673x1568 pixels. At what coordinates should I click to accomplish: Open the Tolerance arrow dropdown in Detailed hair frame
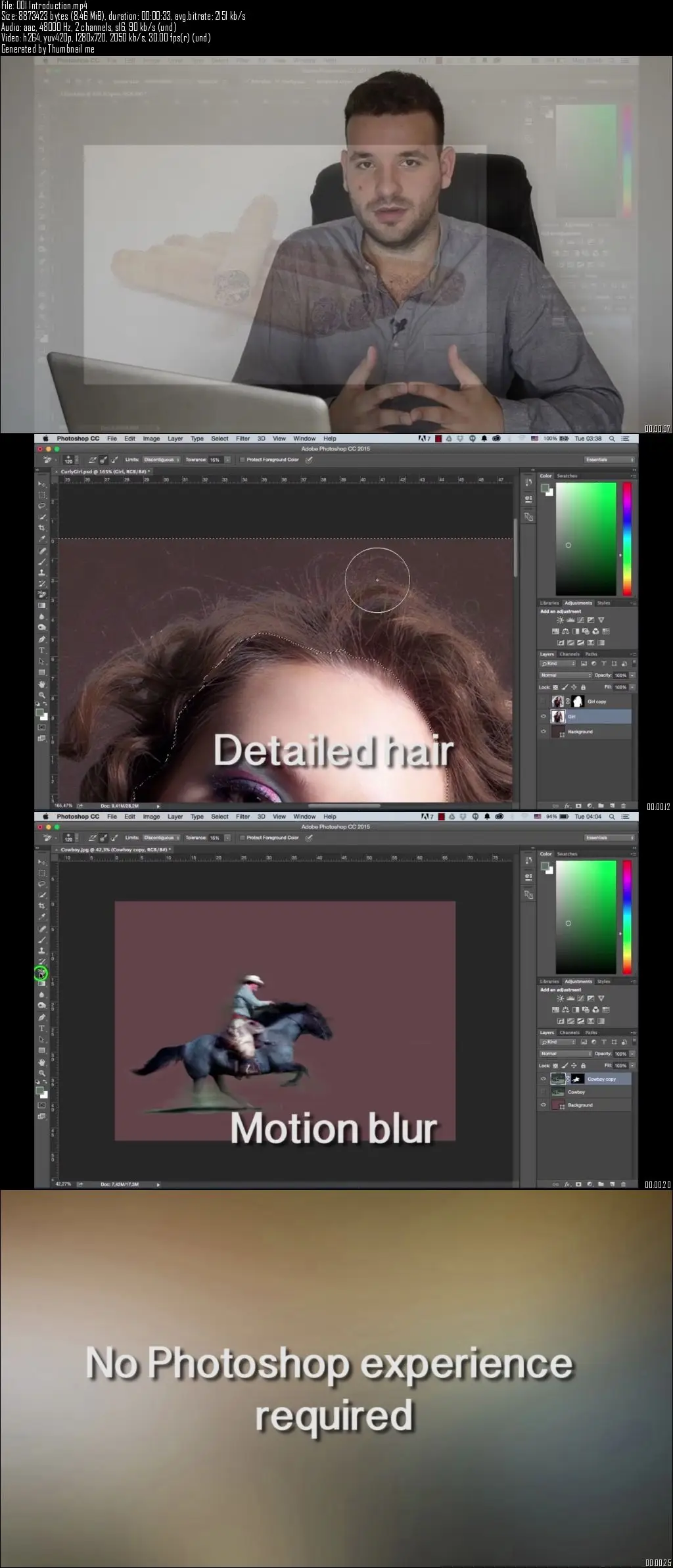(x=227, y=460)
